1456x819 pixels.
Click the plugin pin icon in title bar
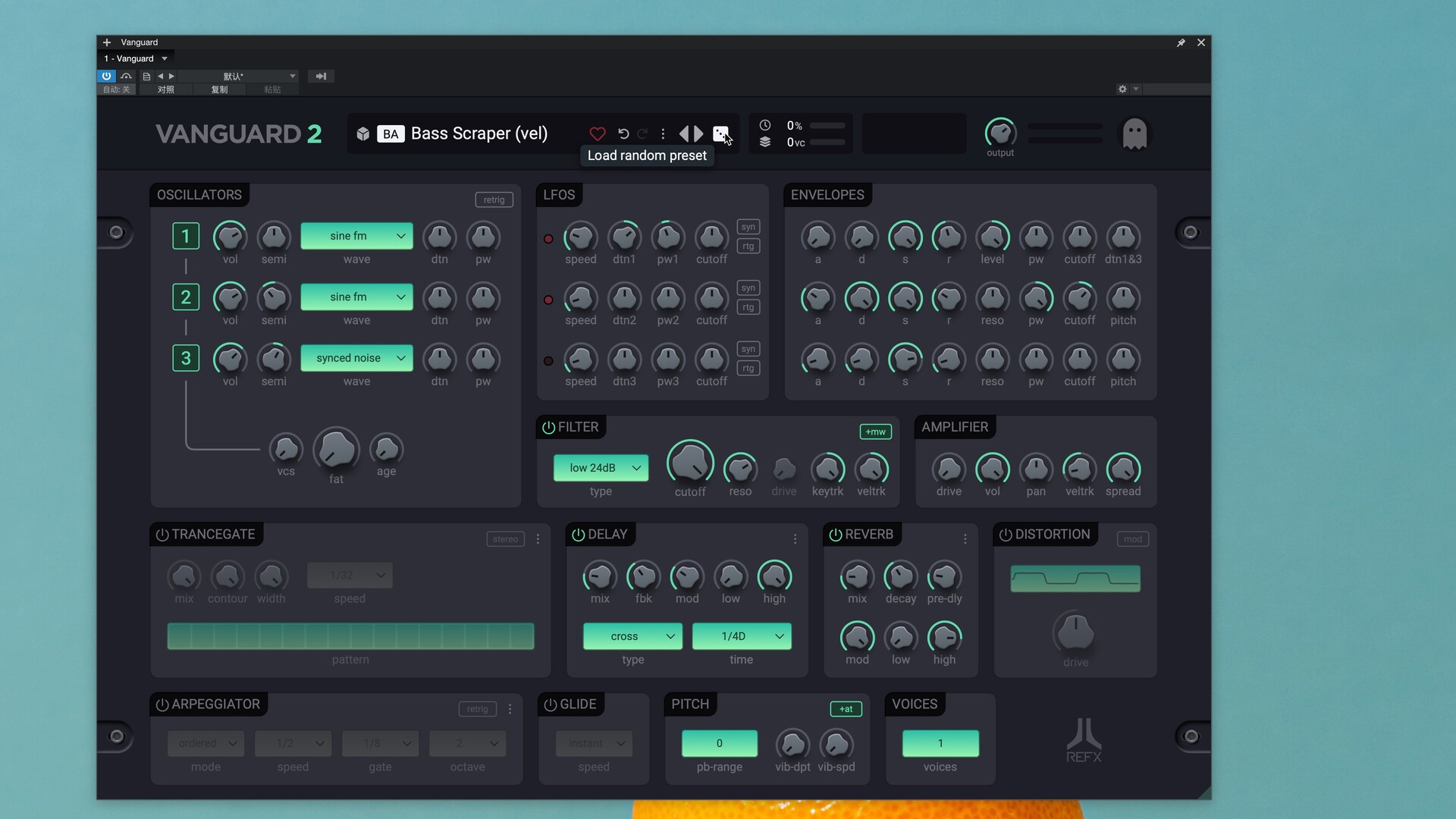point(1181,42)
